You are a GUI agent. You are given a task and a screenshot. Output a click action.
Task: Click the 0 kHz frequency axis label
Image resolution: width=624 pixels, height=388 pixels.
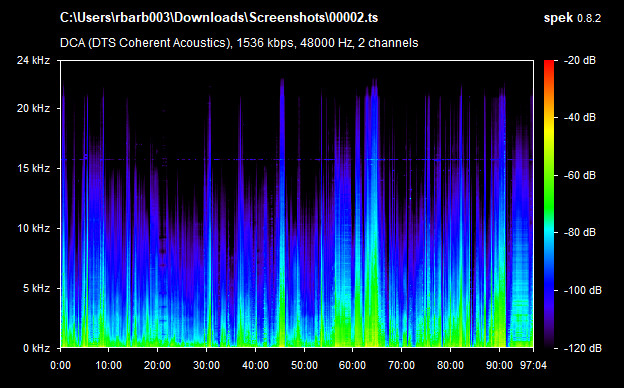point(36,348)
